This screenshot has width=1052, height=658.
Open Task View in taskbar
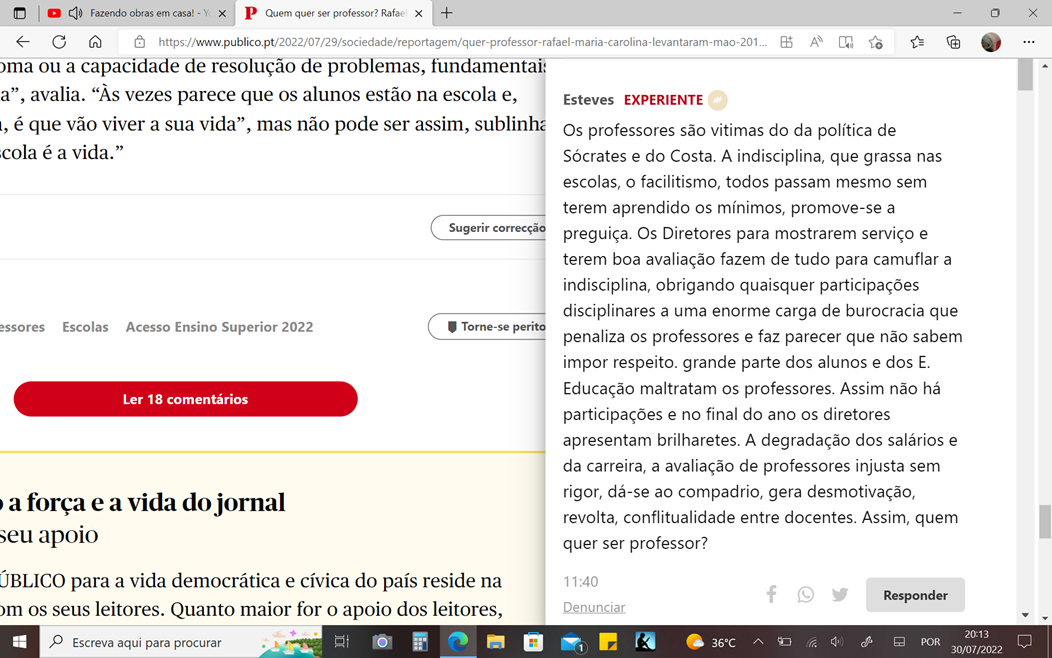(x=341, y=642)
